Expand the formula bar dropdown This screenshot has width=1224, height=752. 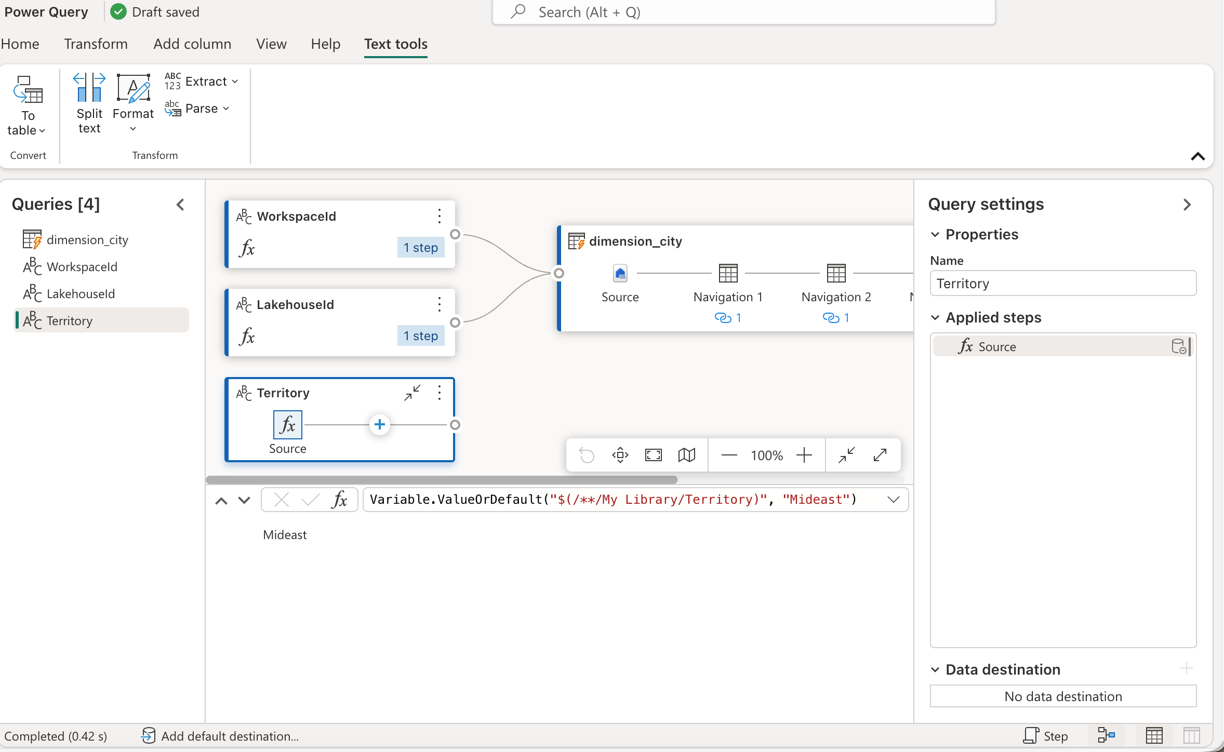pyautogui.click(x=893, y=499)
